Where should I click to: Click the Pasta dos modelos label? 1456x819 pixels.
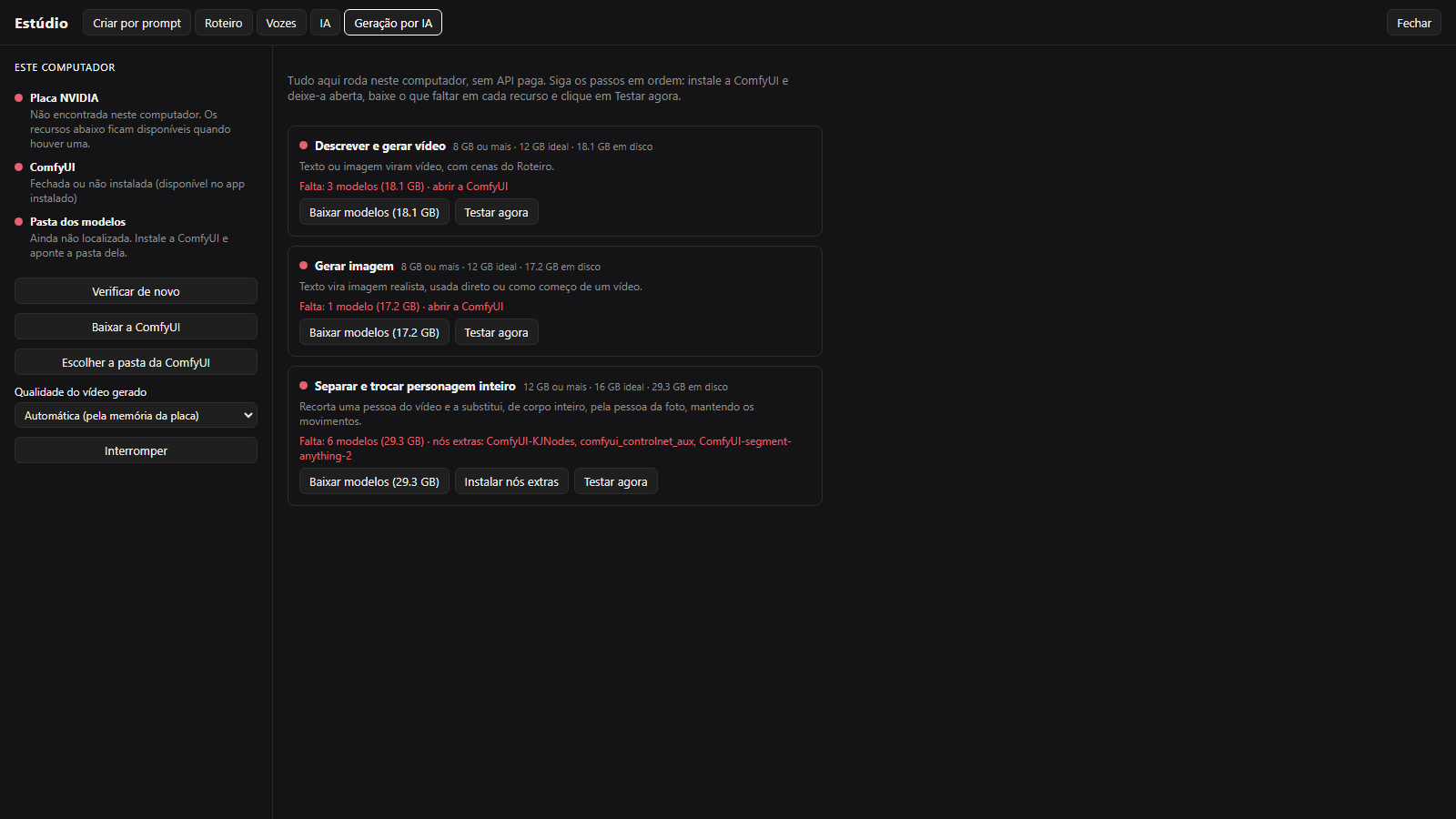(x=77, y=221)
